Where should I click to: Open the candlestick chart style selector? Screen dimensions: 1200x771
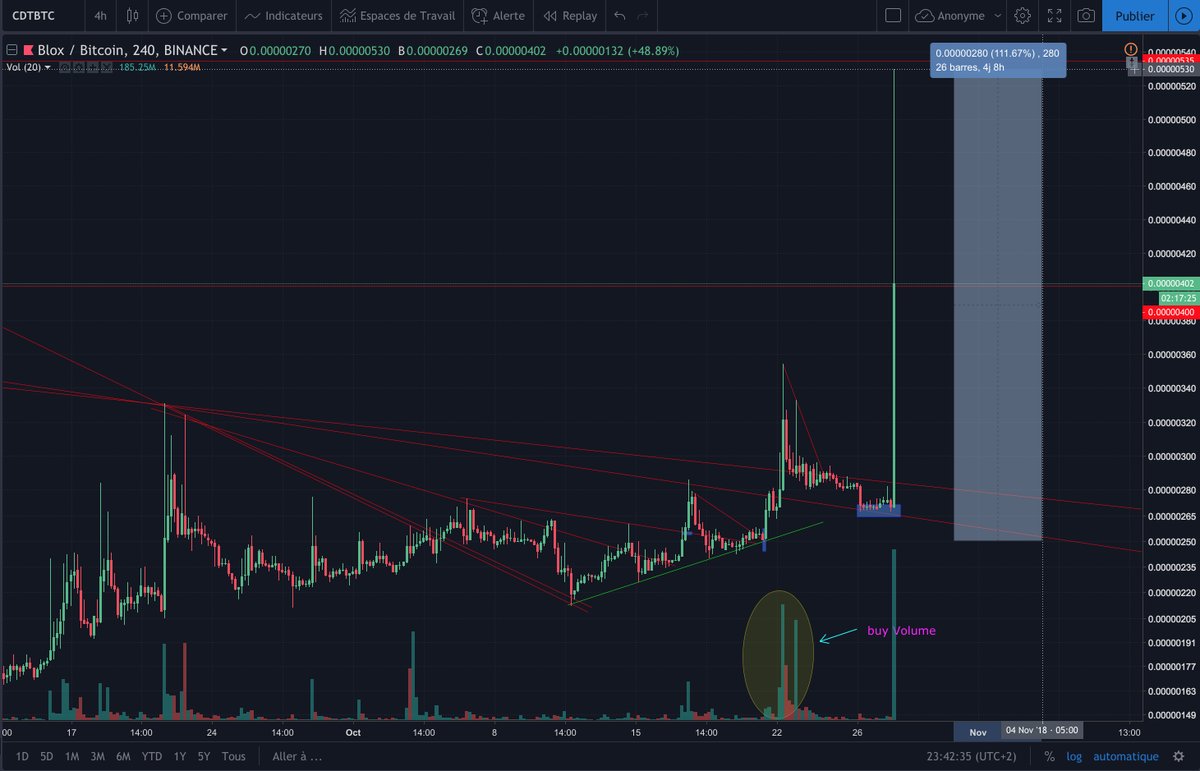tap(132, 16)
